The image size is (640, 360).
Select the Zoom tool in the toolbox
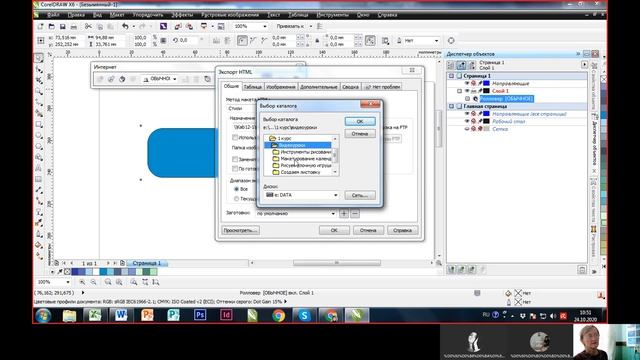(39, 91)
